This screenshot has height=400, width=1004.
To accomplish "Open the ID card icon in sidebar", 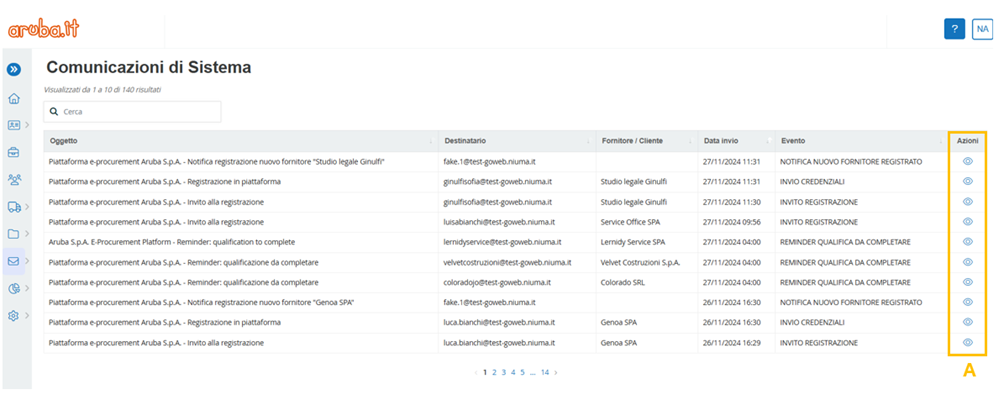I will point(13,125).
